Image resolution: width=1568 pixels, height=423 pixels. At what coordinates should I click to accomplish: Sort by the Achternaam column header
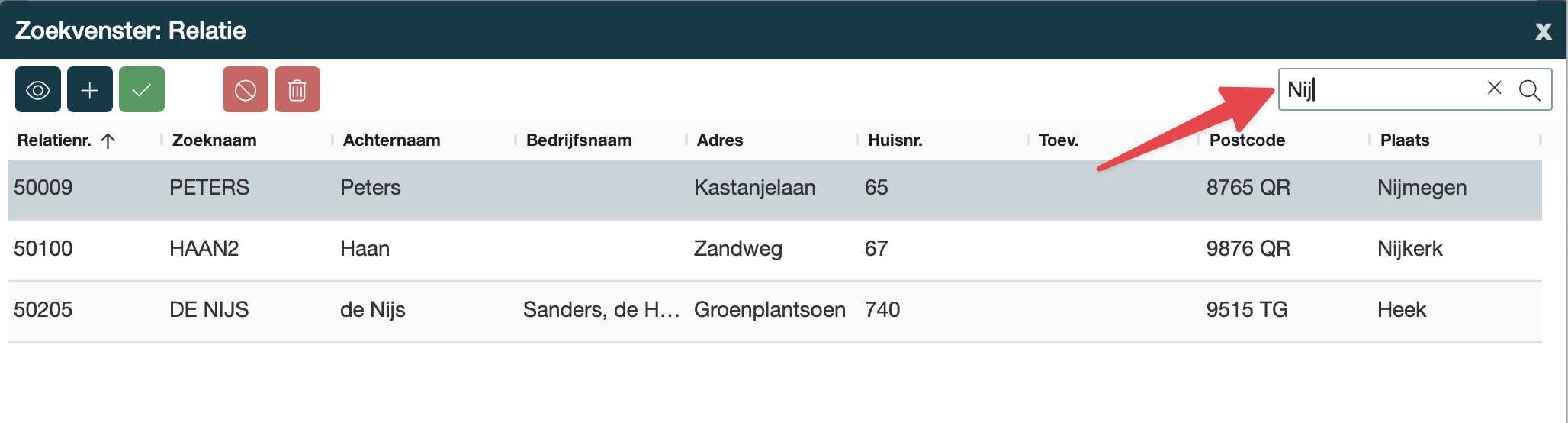(391, 140)
